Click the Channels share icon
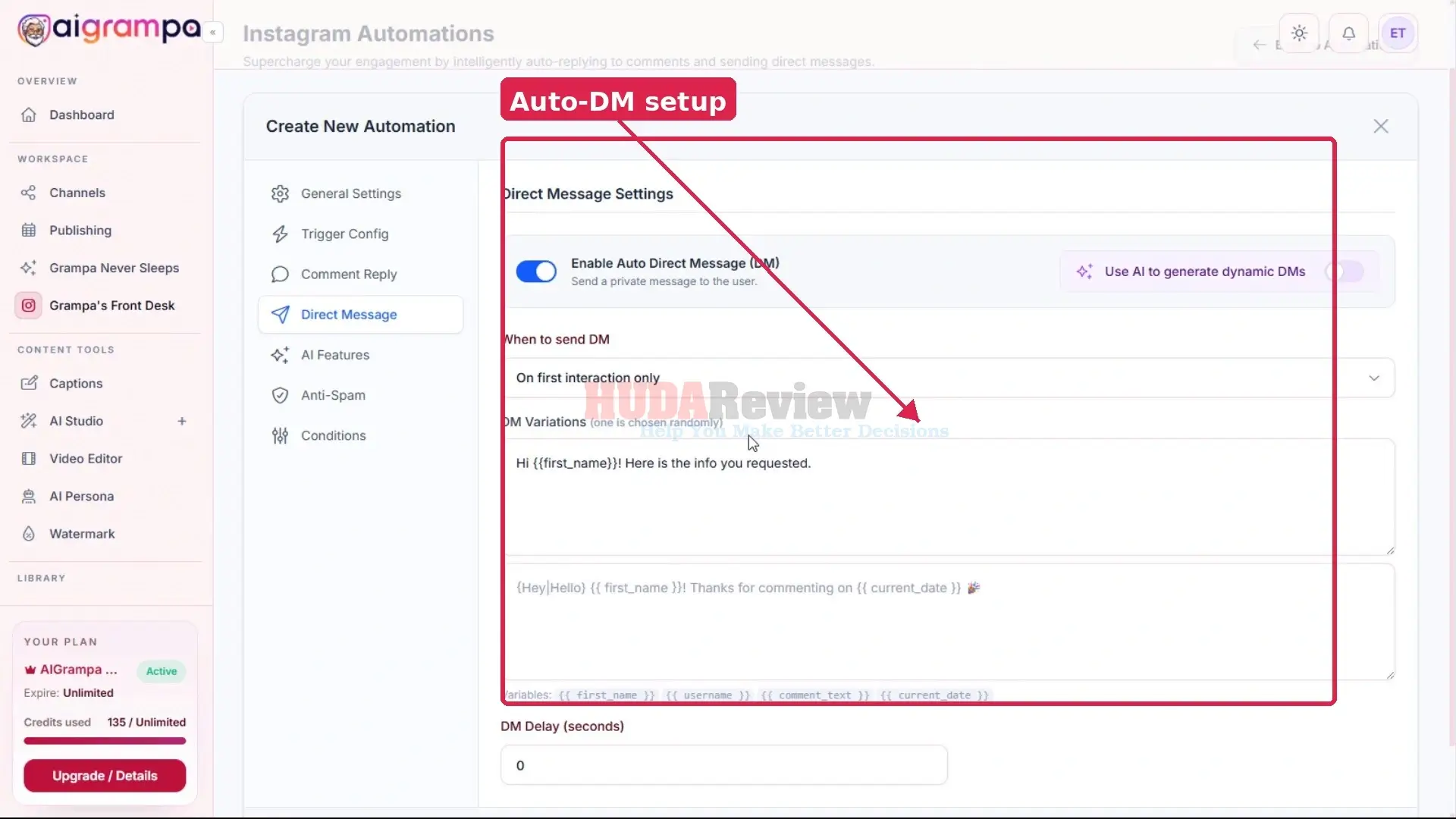The width and height of the screenshot is (1456, 819). (29, 193)
